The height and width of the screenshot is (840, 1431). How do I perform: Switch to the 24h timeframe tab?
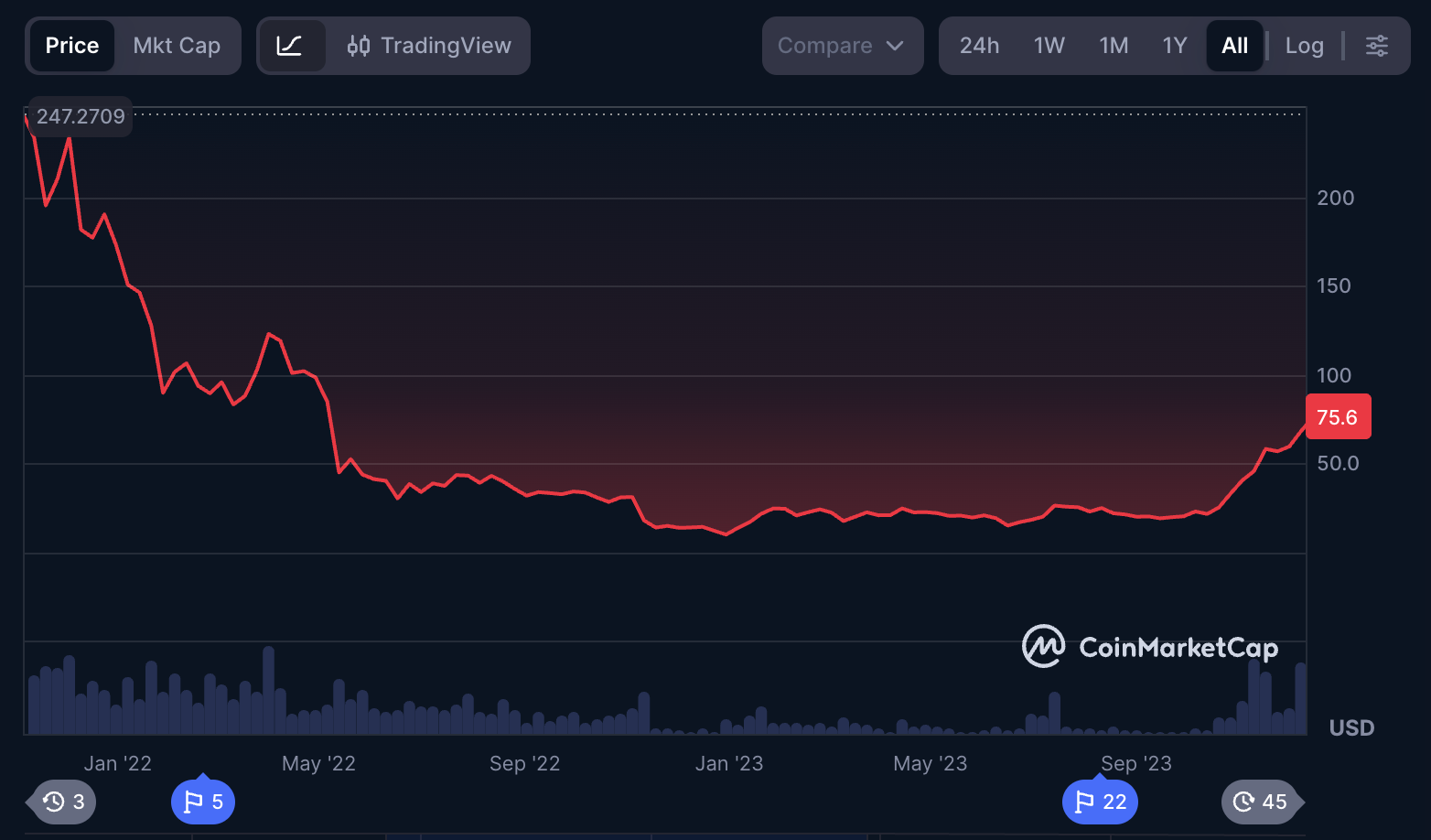click(979, 45)
